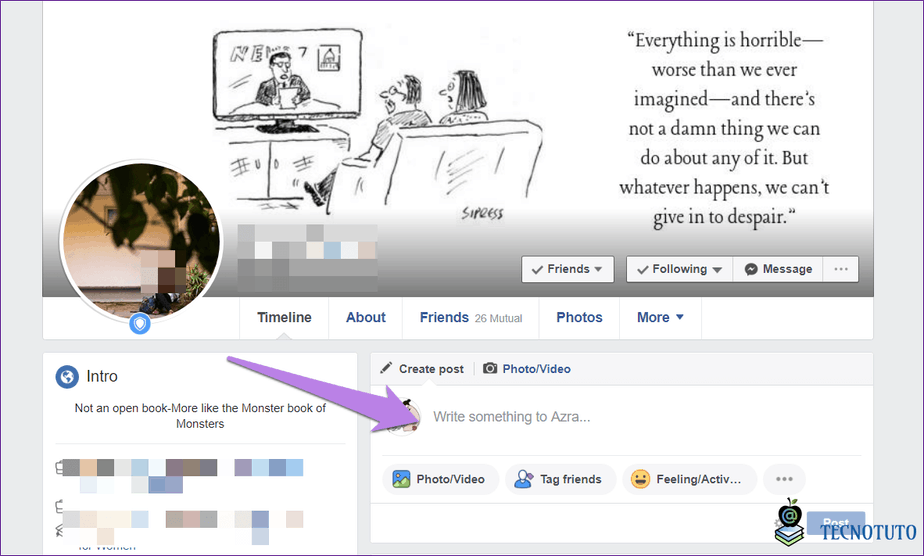
Task: Click the '26 Mutual' friends count text
Action: click(x=499, y=319)
